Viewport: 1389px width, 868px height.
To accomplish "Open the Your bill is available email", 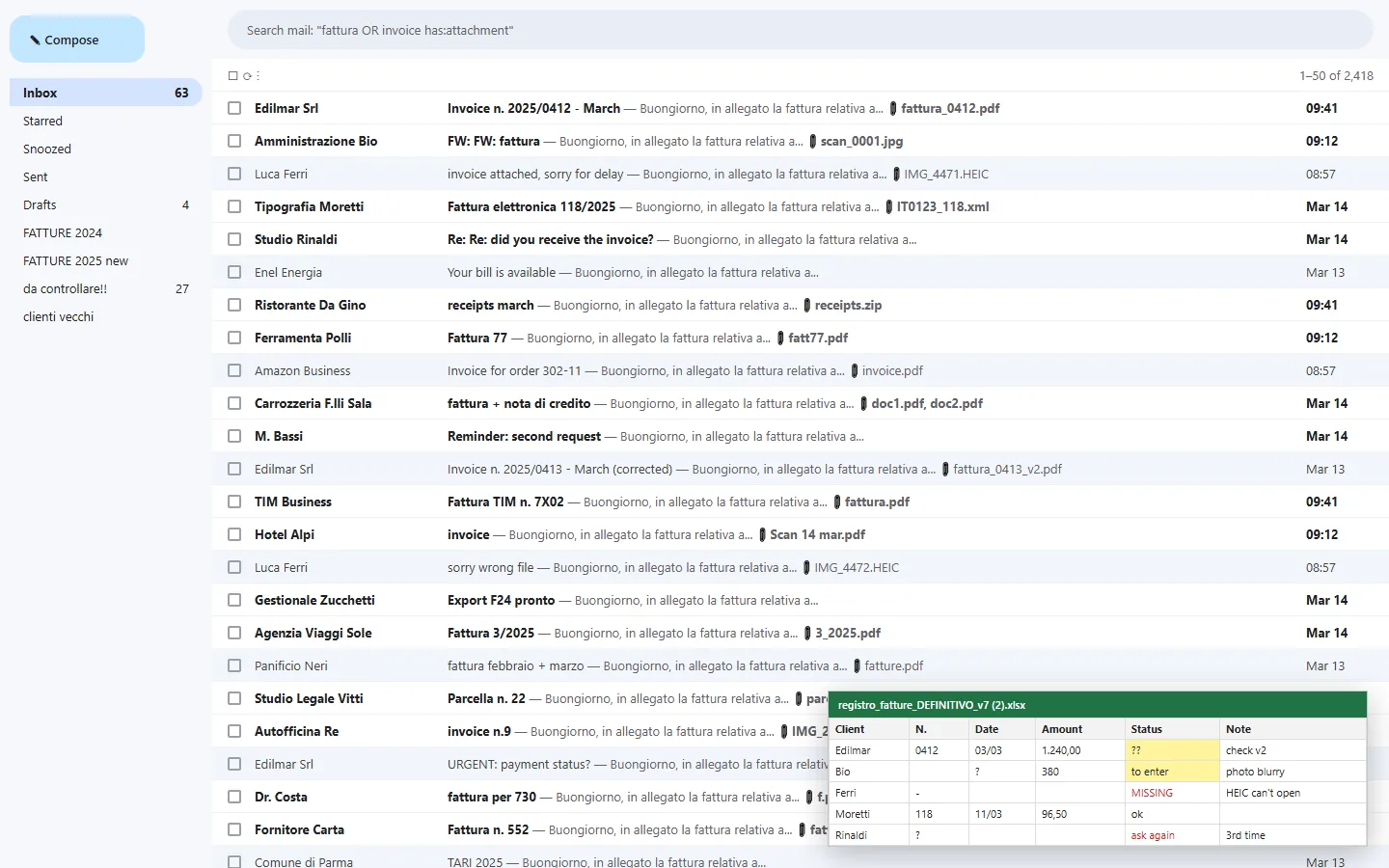I will coord(800,272).
